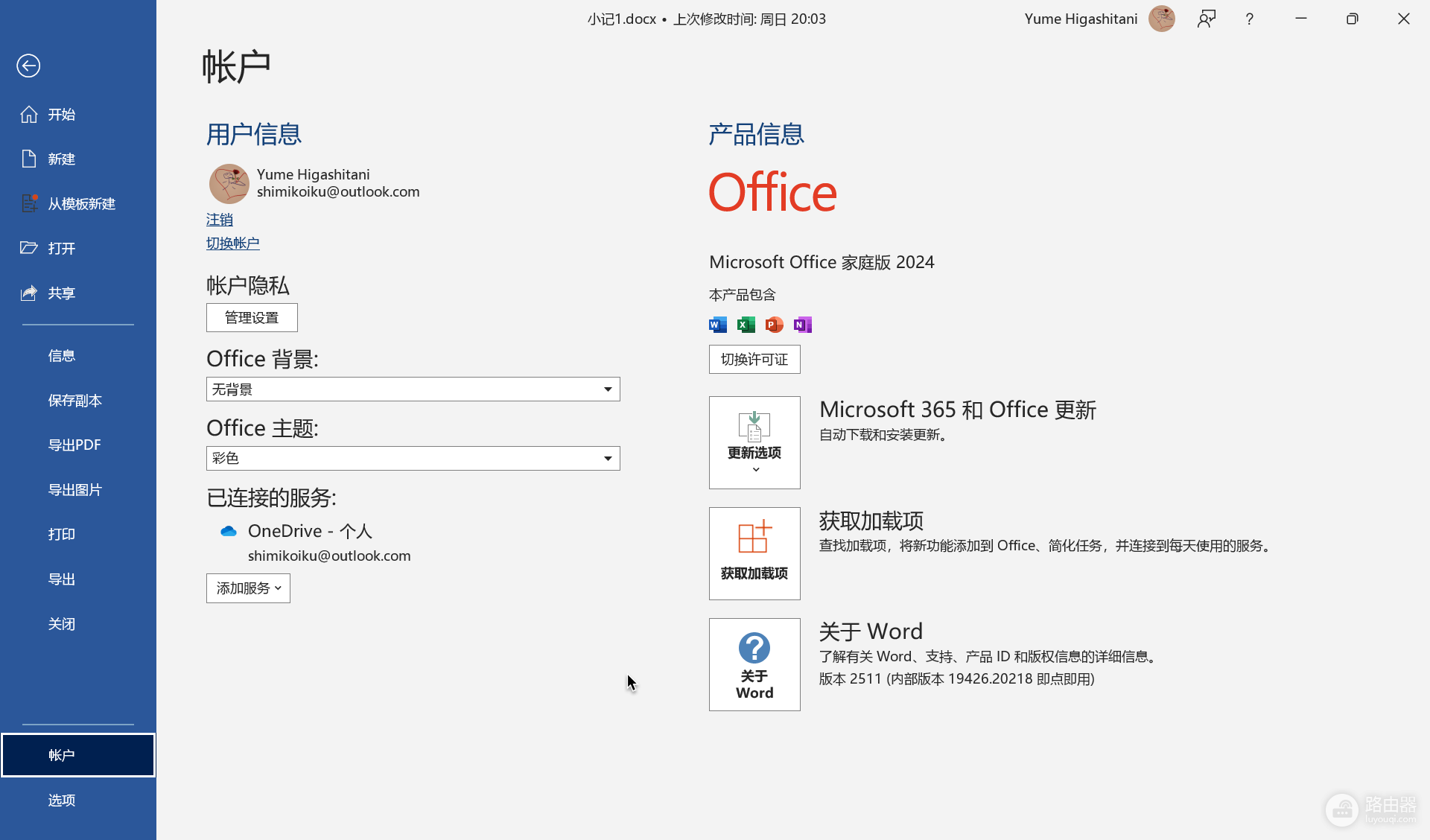The width and height of the screenshot is (1430, 840).
Task: Click Yume Higashitani name in the title bar
Action: click(x=1081, y=19)
